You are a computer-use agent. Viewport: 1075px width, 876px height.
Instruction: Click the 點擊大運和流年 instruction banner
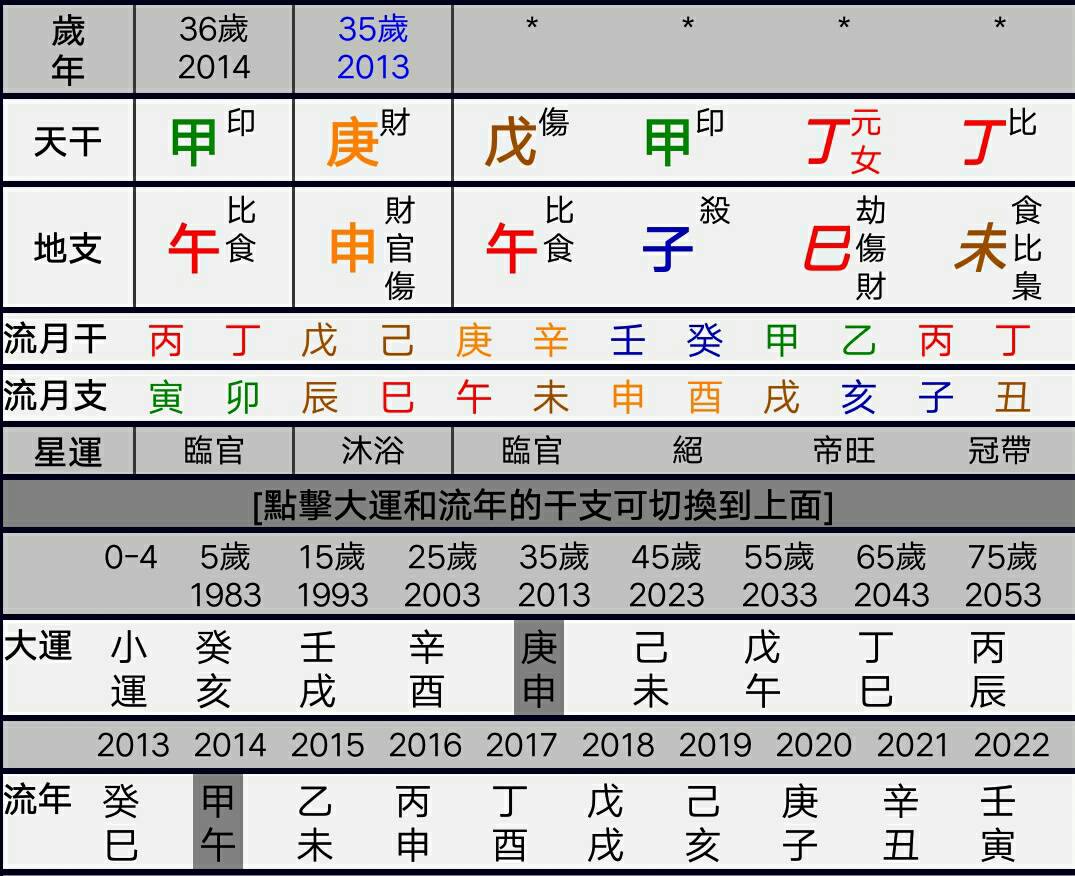pyautogui.click(x=542, y=506)
